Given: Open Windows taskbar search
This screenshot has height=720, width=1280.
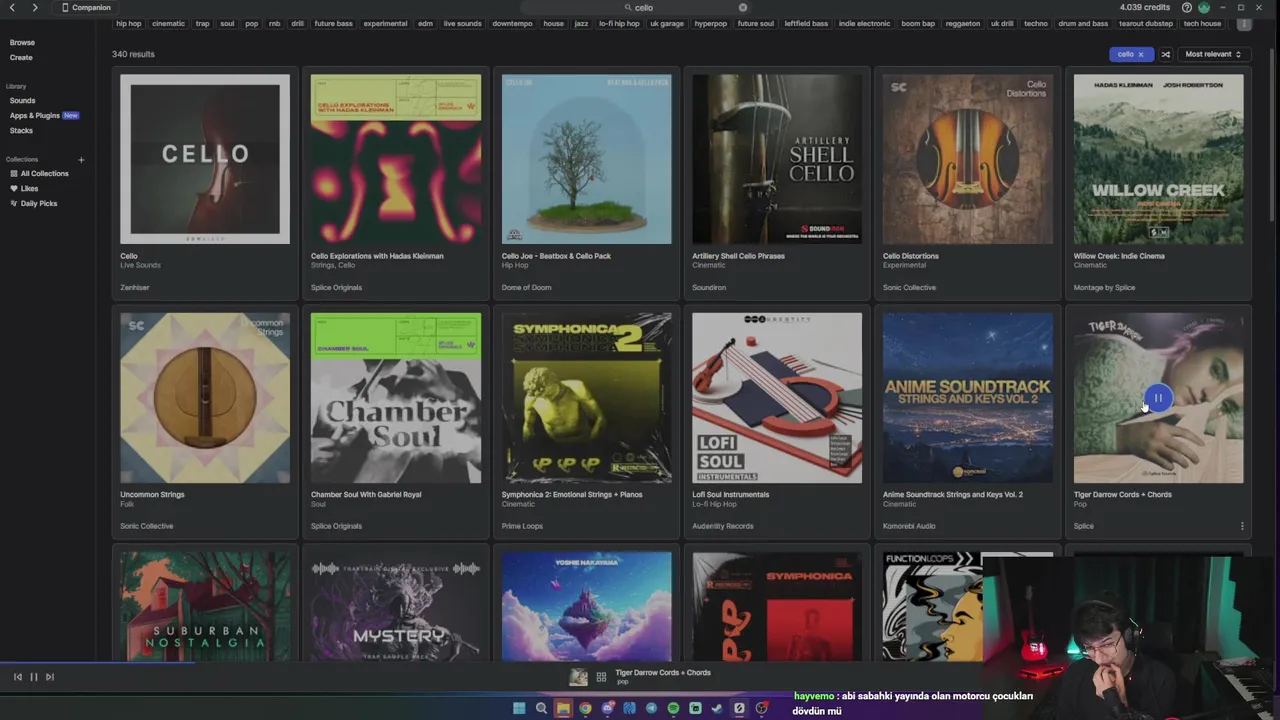Looking at the screenshot, I should coord(541,708).
